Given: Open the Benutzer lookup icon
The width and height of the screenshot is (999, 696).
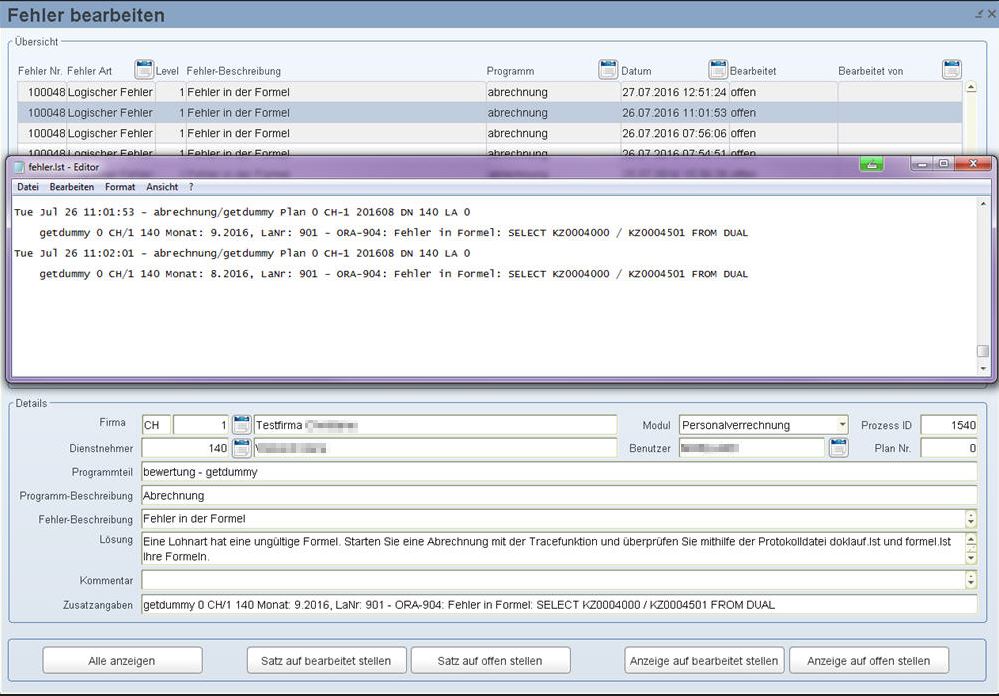Looking at the screenshot, I should pos(838,448).
